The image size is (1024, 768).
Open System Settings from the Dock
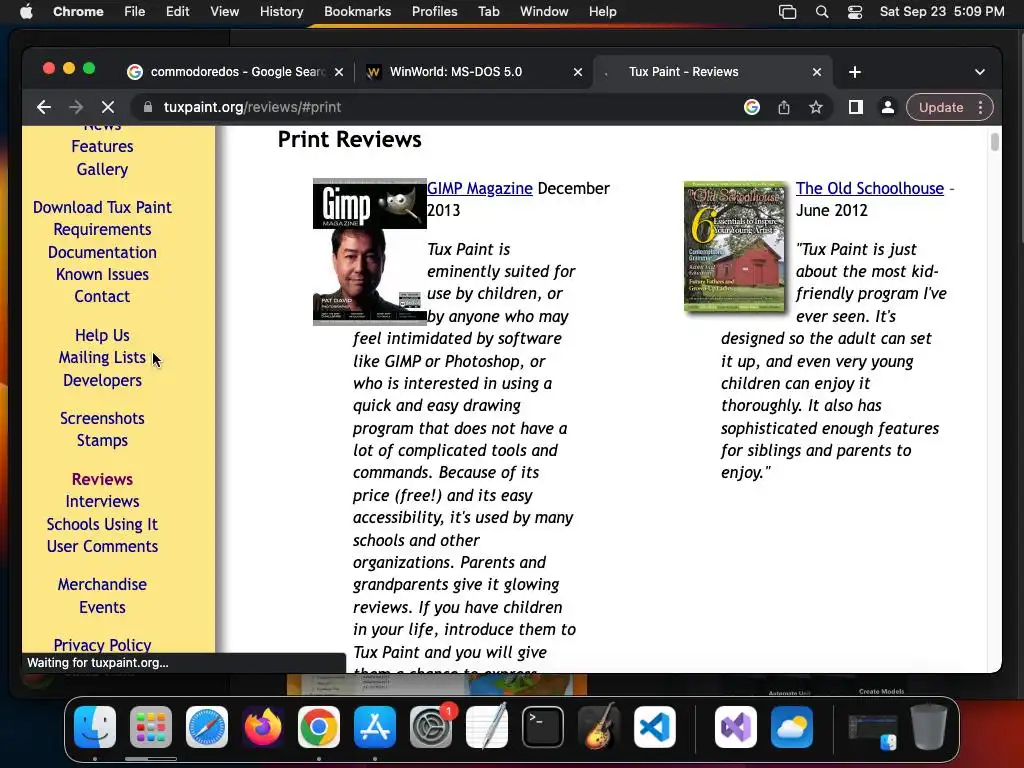click(431, 727)
